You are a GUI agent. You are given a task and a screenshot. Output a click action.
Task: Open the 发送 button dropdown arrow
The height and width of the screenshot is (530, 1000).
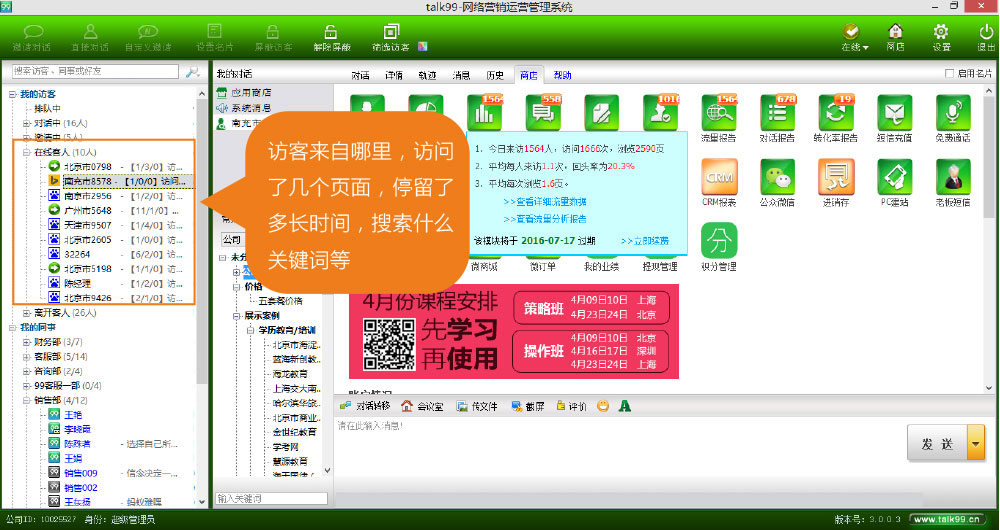pos(976,442)
